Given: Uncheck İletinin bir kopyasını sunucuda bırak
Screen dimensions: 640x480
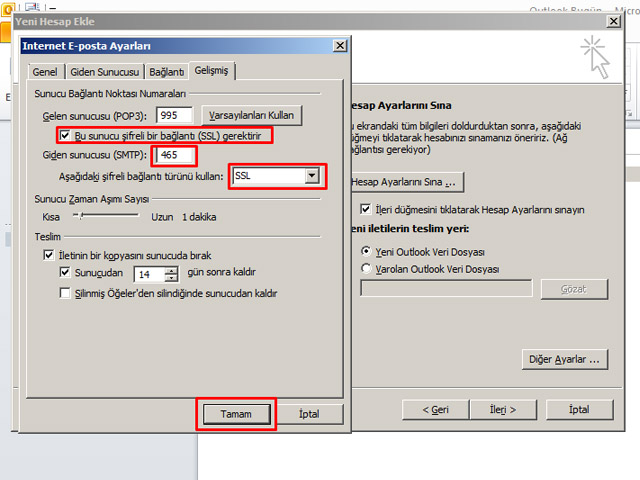Looking at the screenshot, I should 49,256.
